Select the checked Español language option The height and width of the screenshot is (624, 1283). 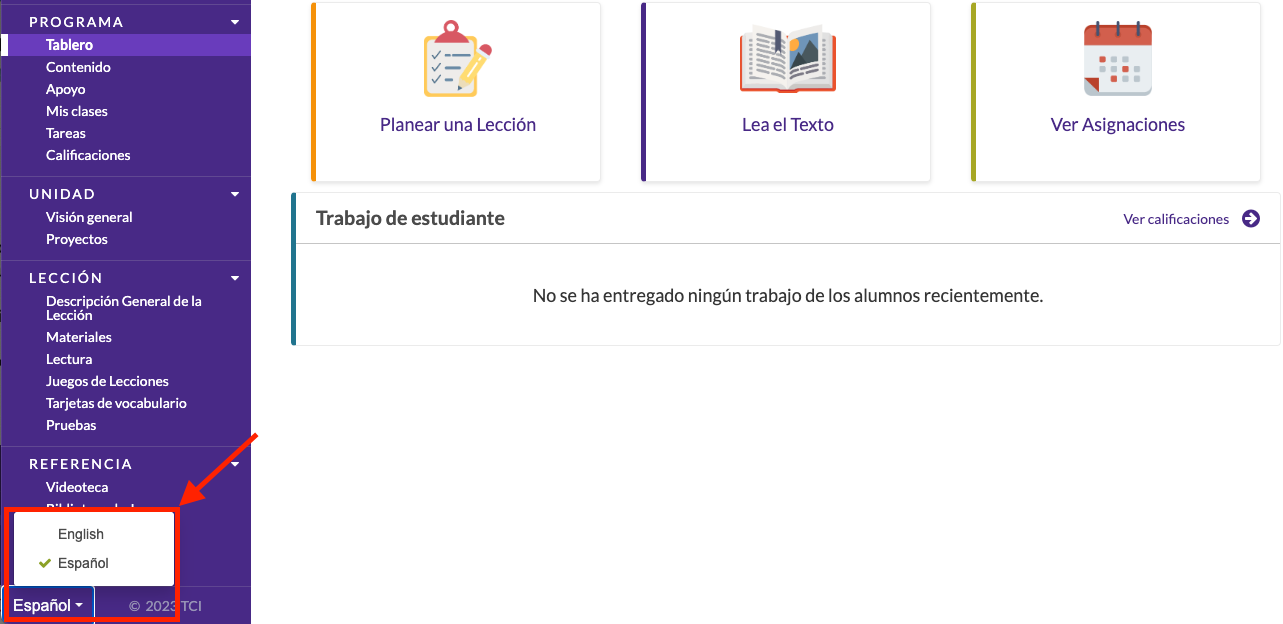(82, 562)
